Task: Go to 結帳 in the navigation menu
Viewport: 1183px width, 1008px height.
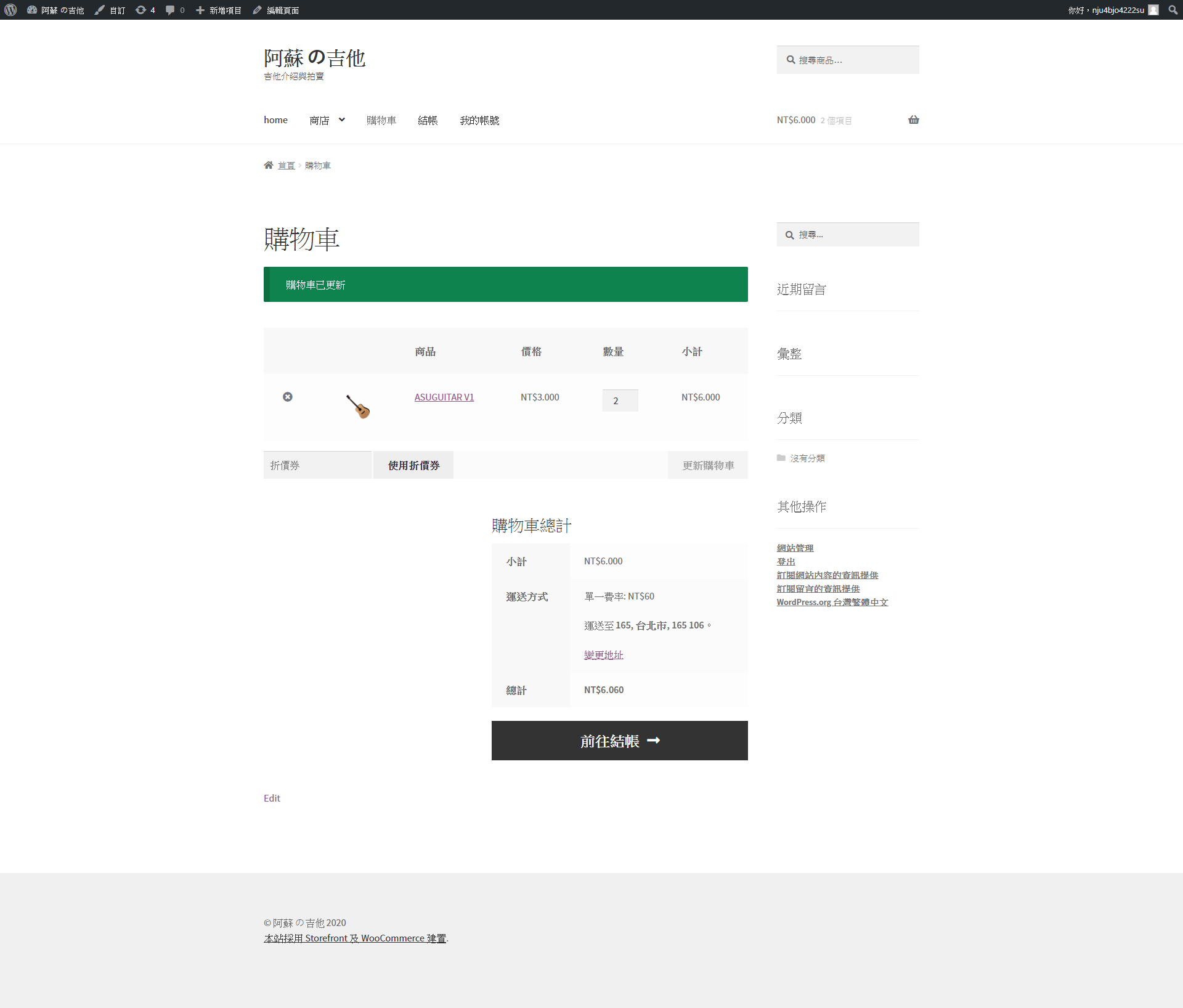Action: click(428, 120)
